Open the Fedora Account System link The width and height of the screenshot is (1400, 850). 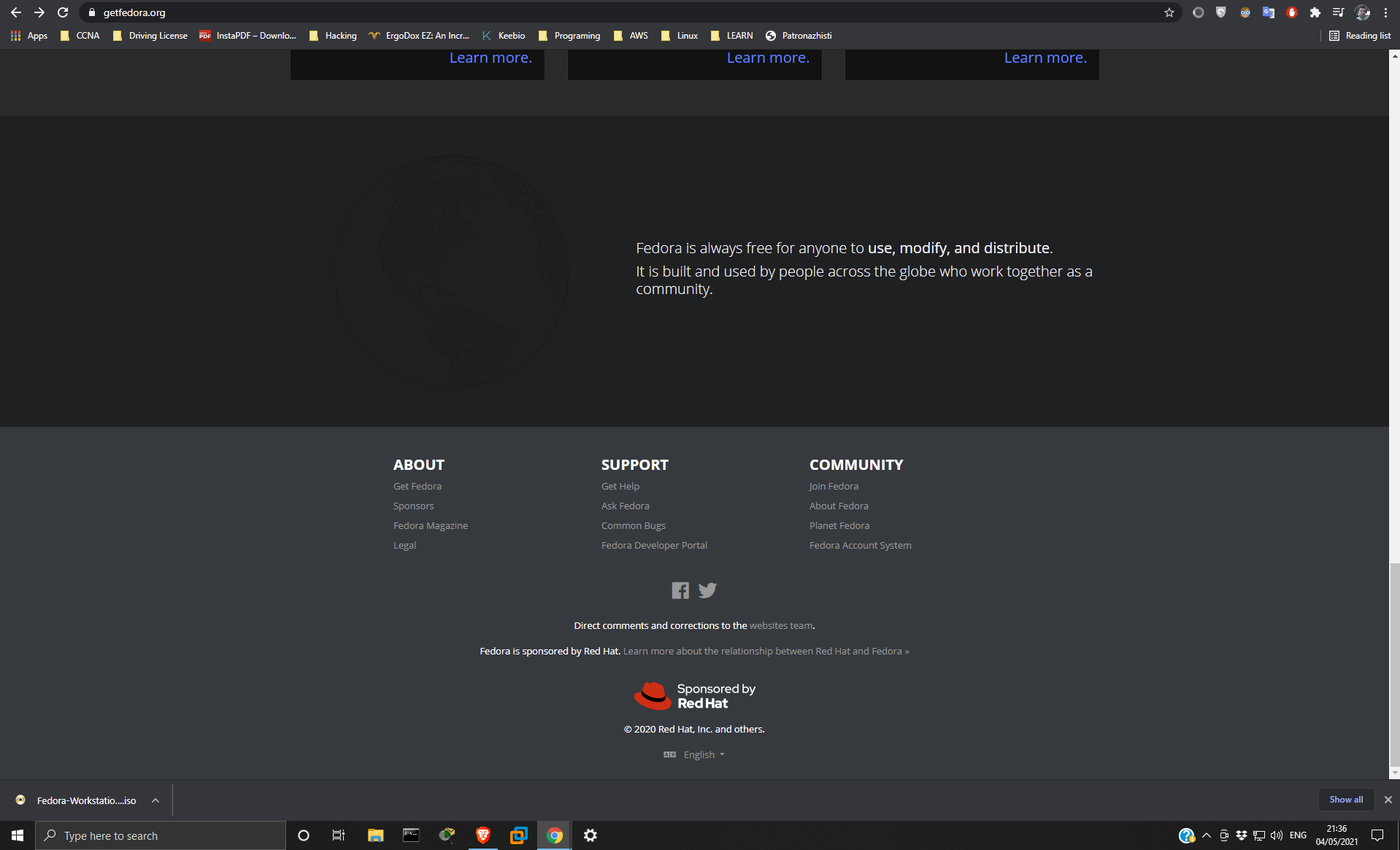pyautogui.click(x=861, y=545)
